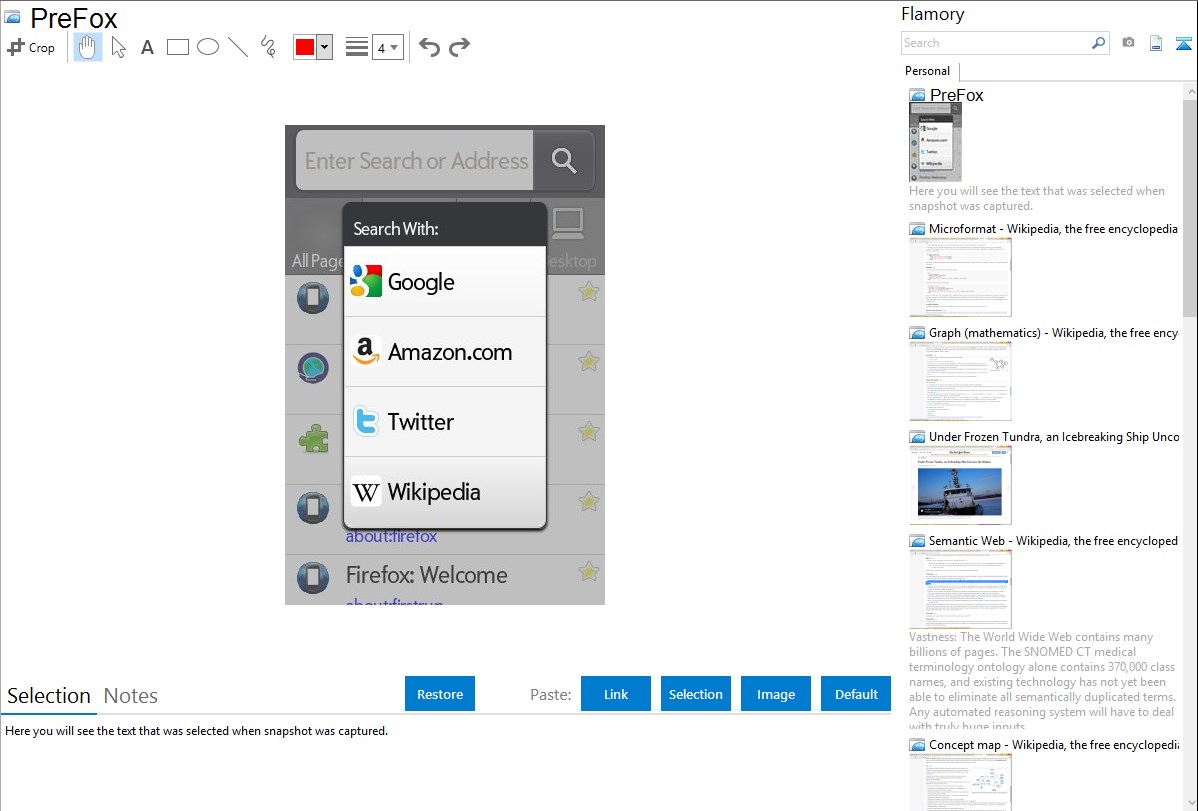Pick the freehand scribble tool
Image resolution: width=1198 pixels, height=811 pixels.
(x=268, y=47)
